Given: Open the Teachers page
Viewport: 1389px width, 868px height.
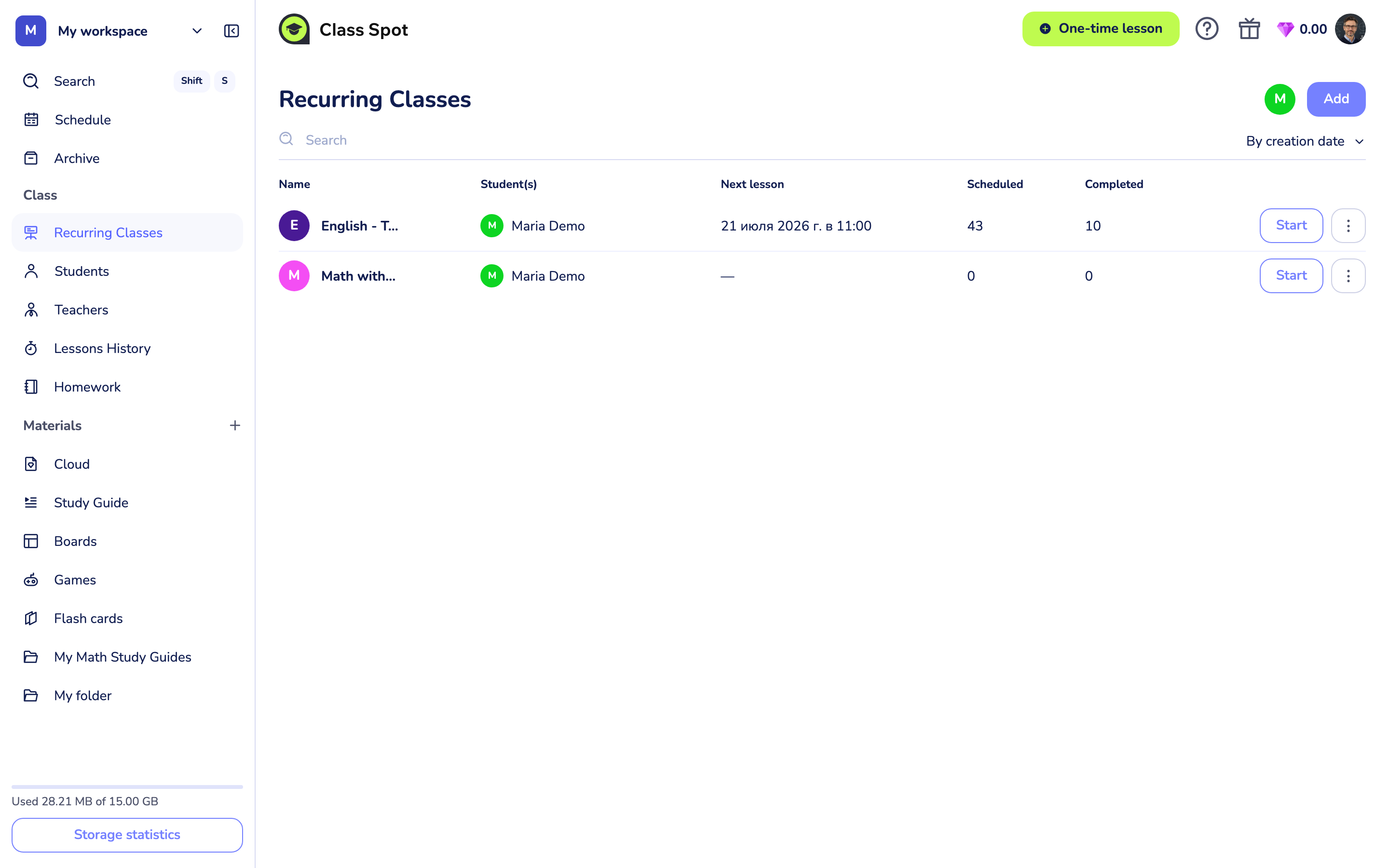Looking at the screenshot, I should 127,310.
